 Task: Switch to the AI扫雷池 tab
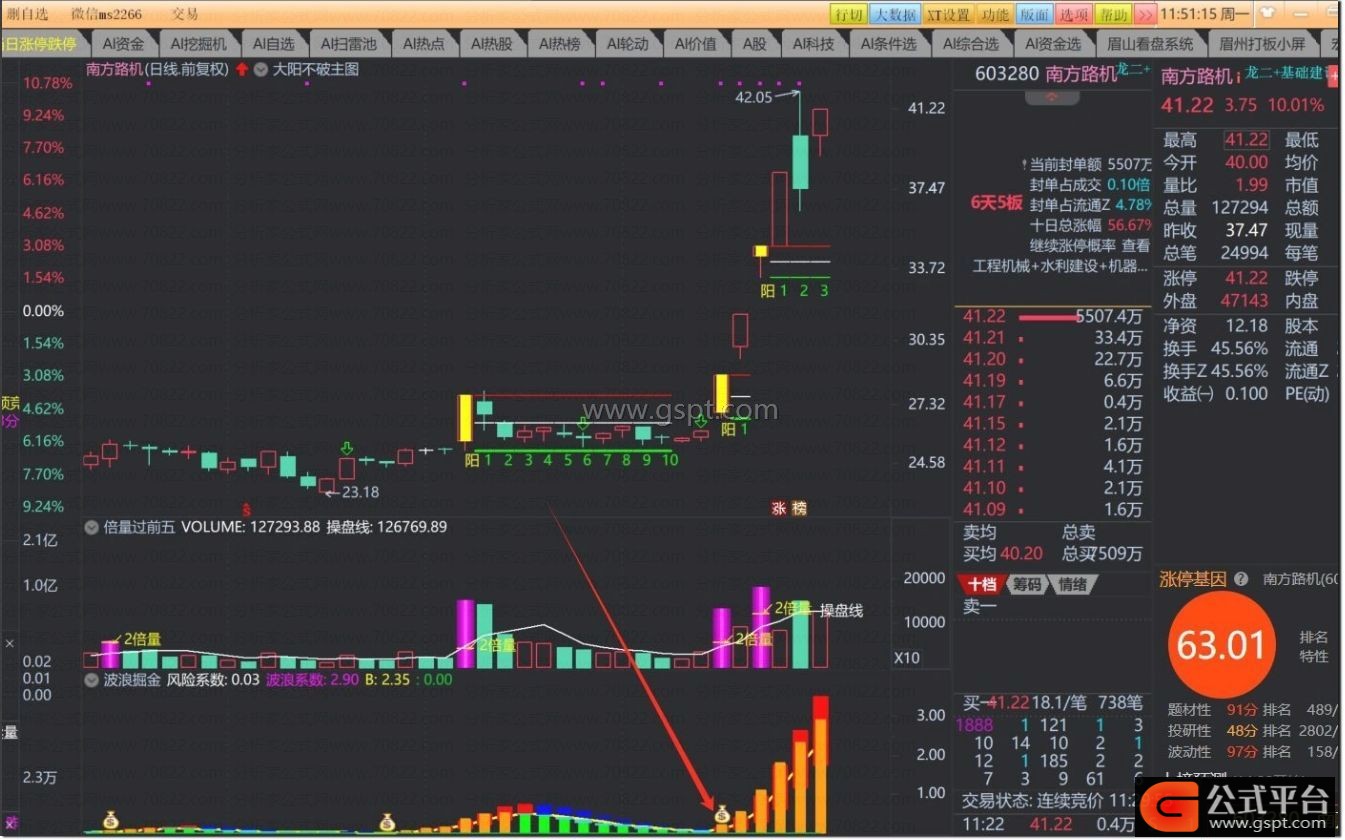point(349,44)
